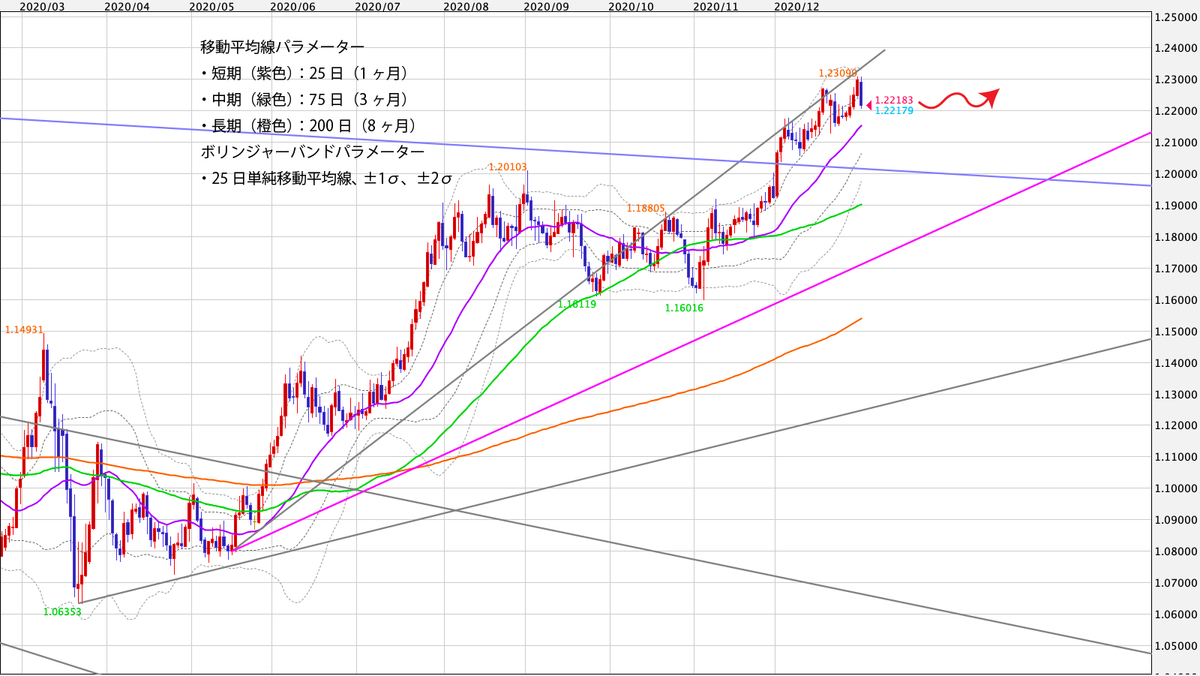Screen dimensions: 1200x676
Task: Click the blue 1.22179 price label
Action: pyautogui.click(x=893, y=111)
